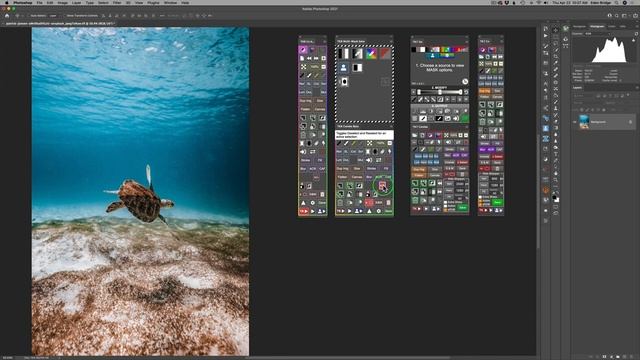Screen dimensions: 640x360
Task: Open the Image menu
Action: (x=62, y=2)
